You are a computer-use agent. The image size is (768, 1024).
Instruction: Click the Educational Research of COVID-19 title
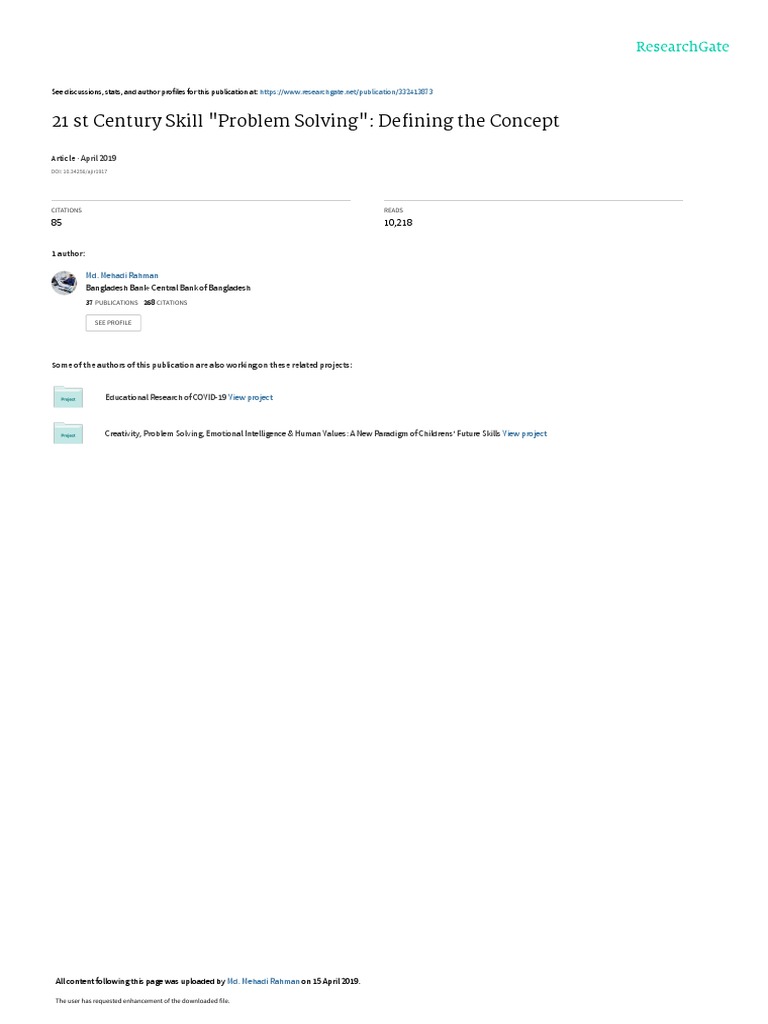[166, 397]
